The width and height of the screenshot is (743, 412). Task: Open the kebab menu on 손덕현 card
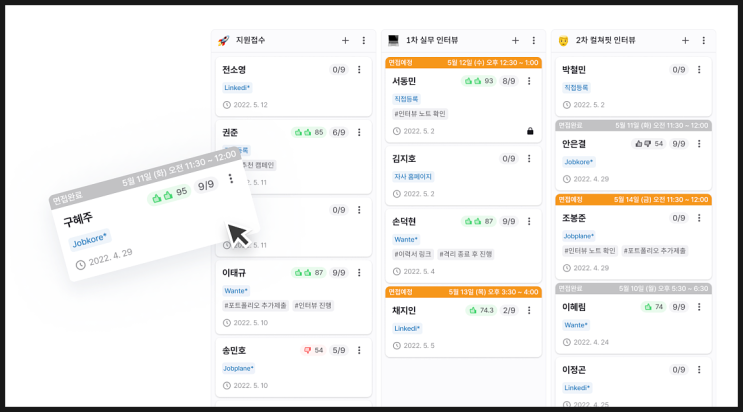tap(529, 221)
